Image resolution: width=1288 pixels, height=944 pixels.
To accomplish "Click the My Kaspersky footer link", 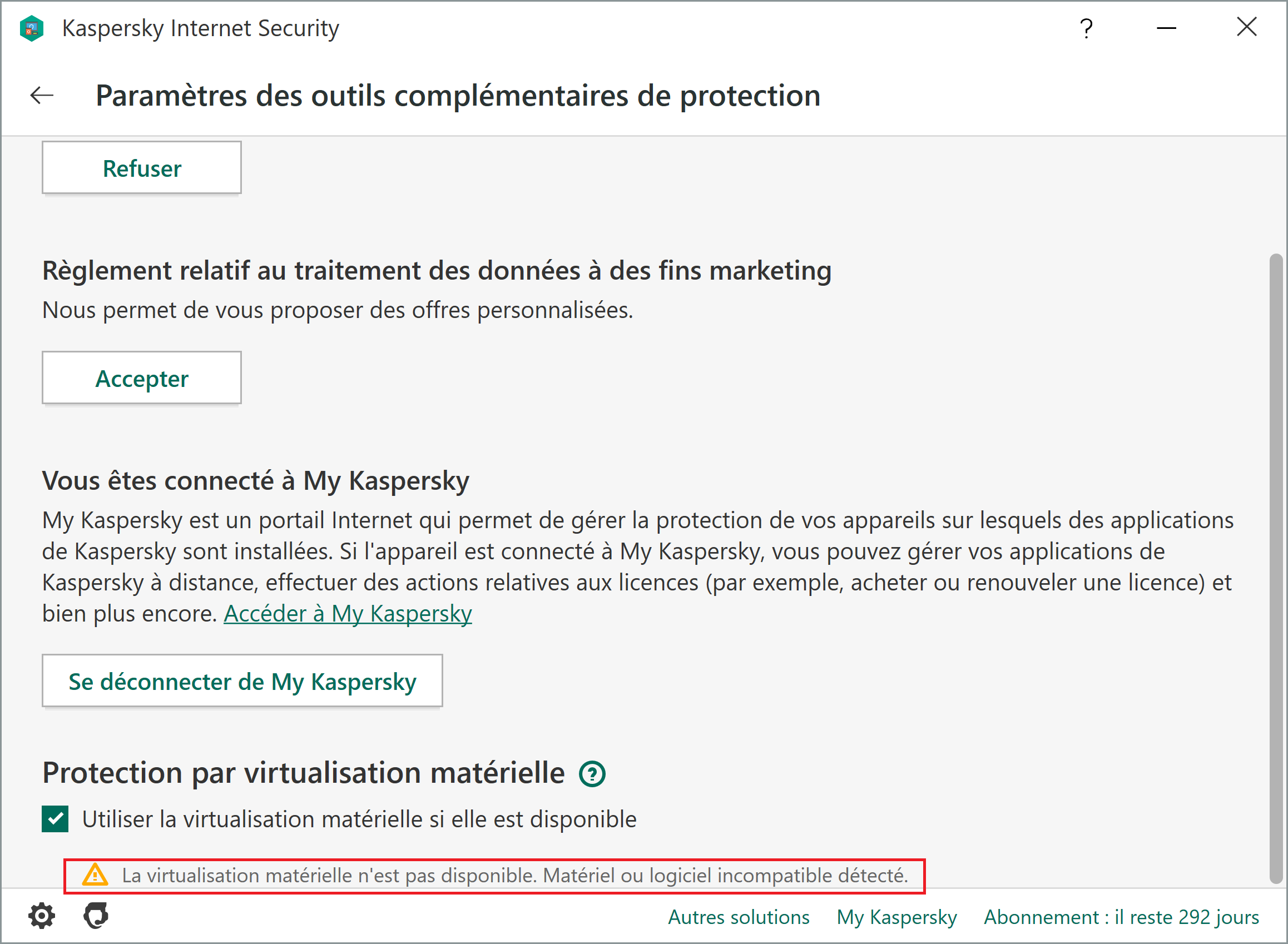I will (896, 917).
